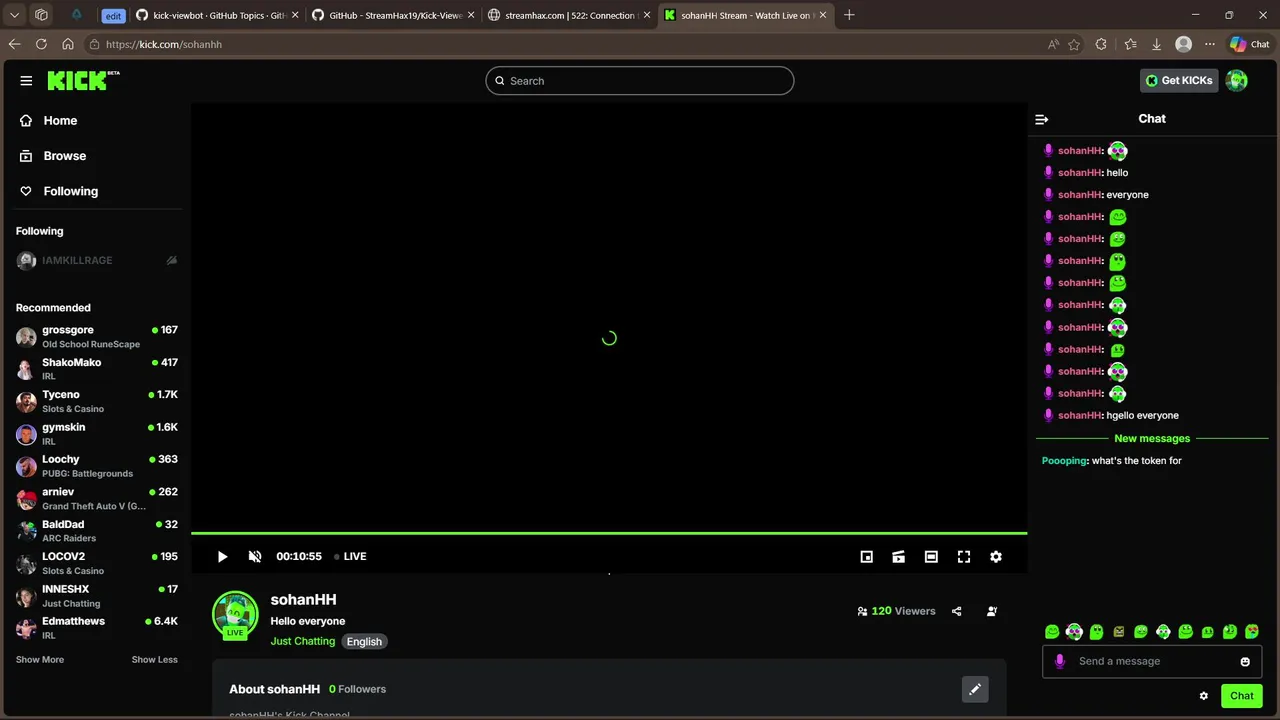Focus the Send a message field
Viewport: 1280px width, 720px height.
pyautogui.click(x=1152, y=661)
